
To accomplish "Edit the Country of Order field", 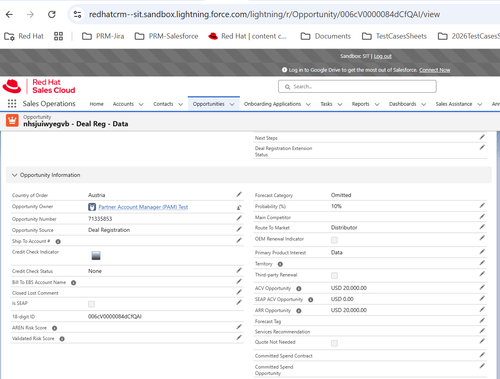I will click(x=239, y=194).
